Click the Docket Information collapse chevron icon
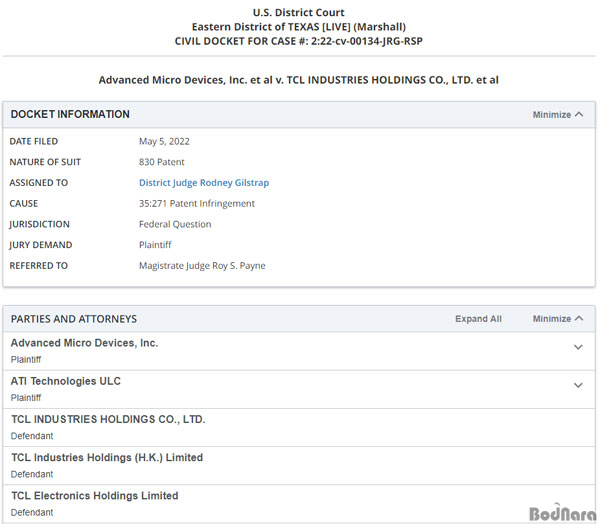Screen dimensions: 600x524 (x=579, y=114)
